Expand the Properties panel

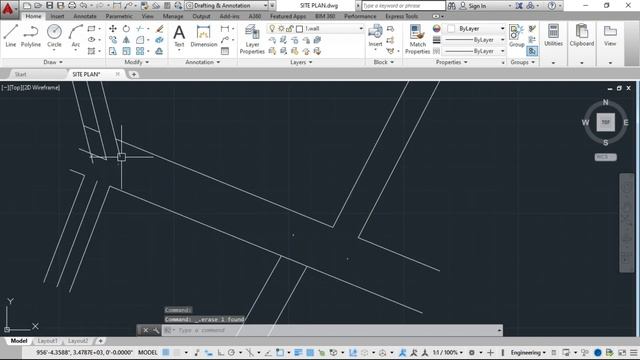point(451,62)
